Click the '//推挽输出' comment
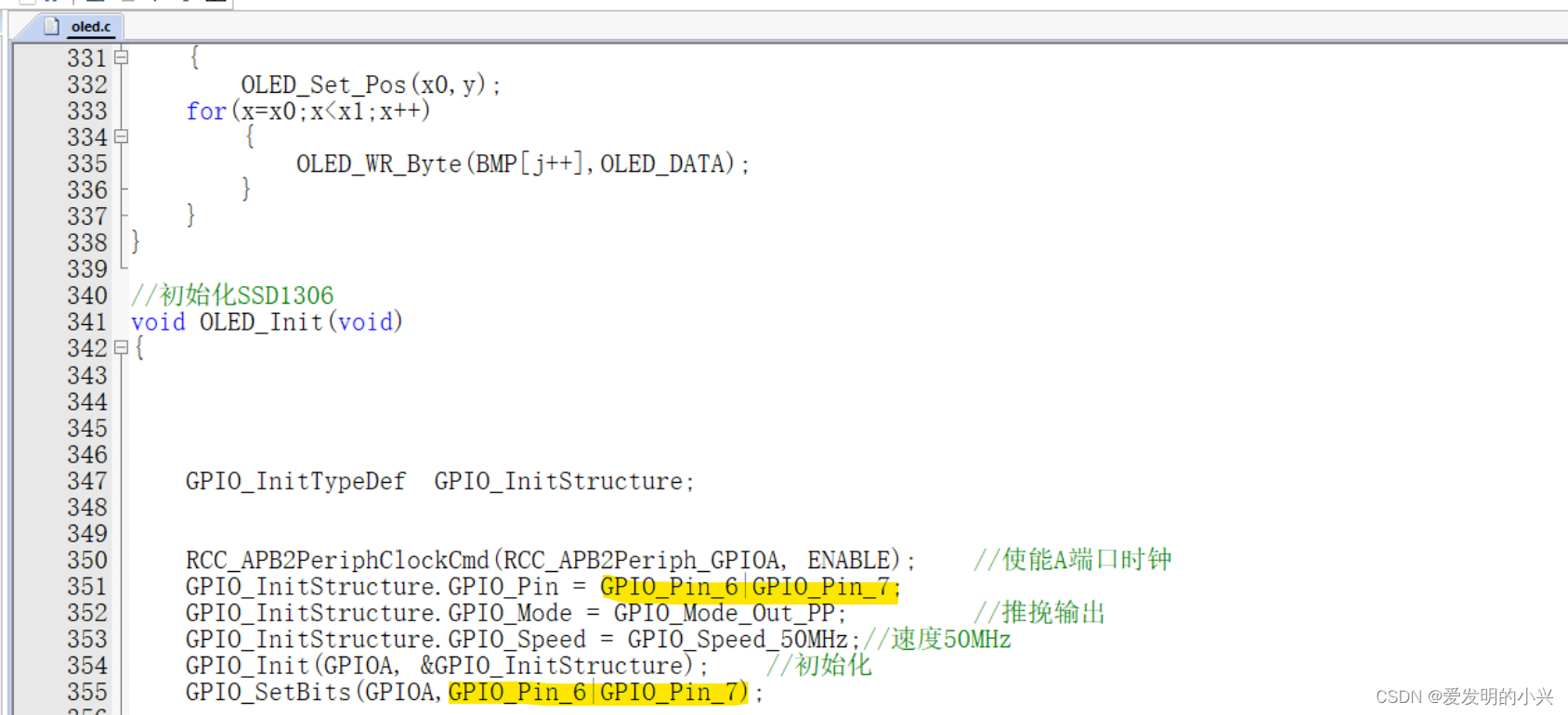The width and height of the screenshot is (1568, 715). (x=1039, y=612)
